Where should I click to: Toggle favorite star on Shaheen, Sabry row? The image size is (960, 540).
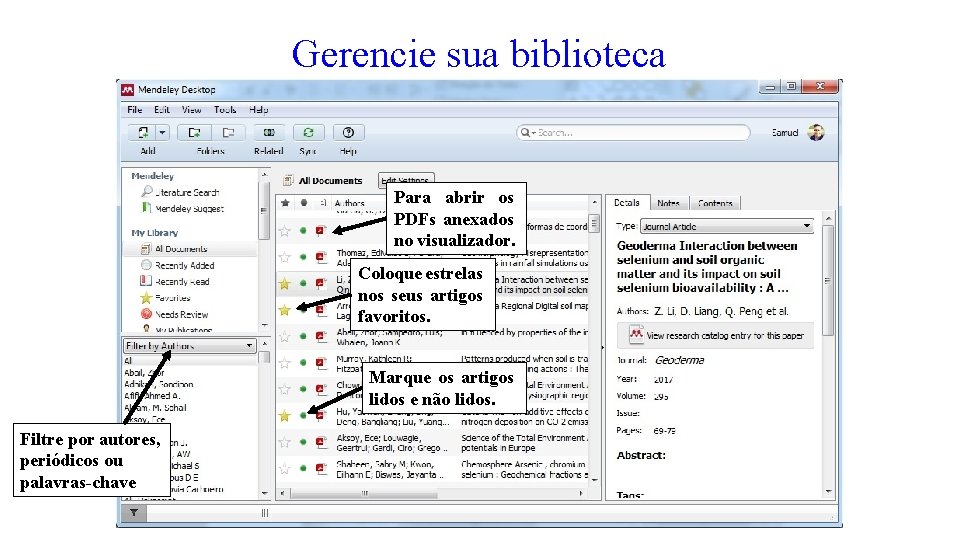click(285, 469)
